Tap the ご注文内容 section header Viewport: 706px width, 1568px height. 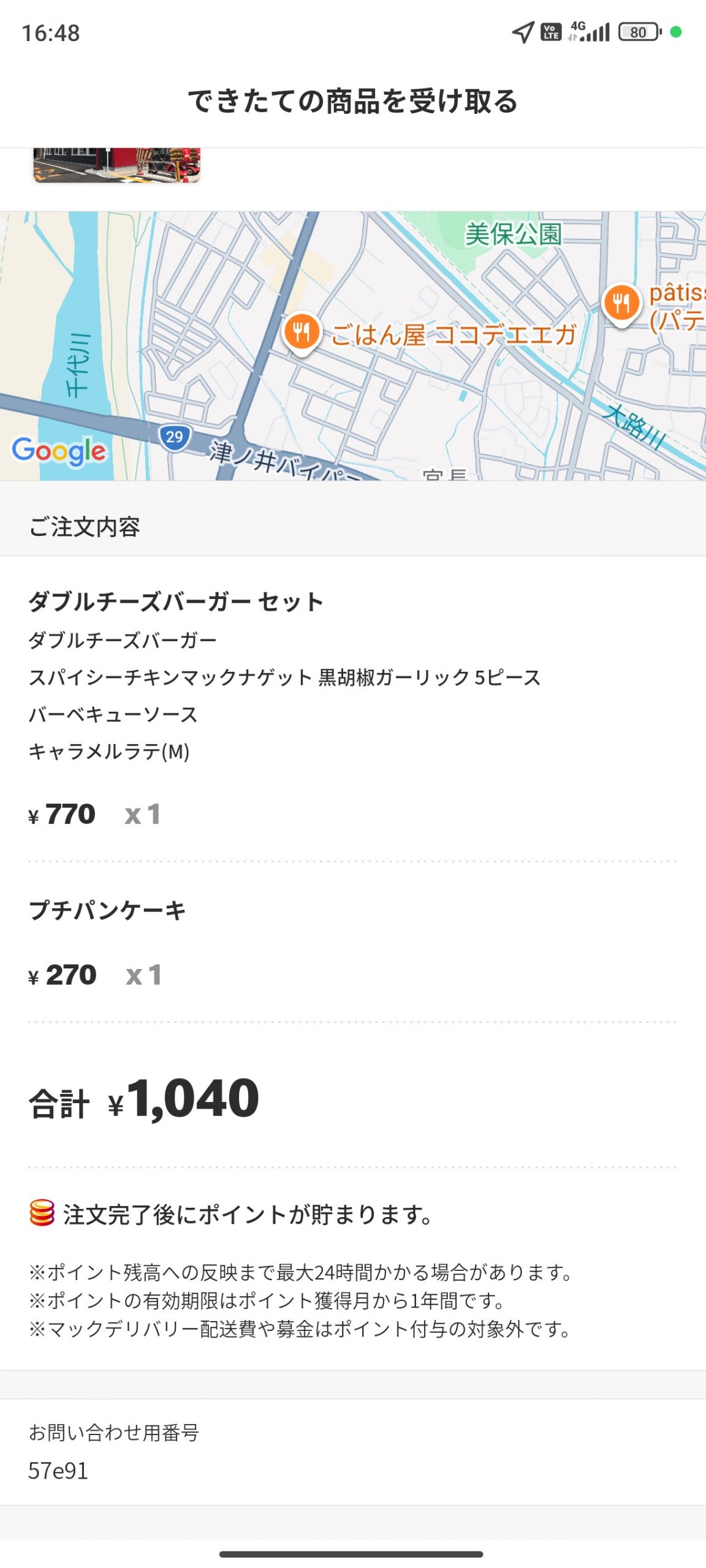pos(85,527)
